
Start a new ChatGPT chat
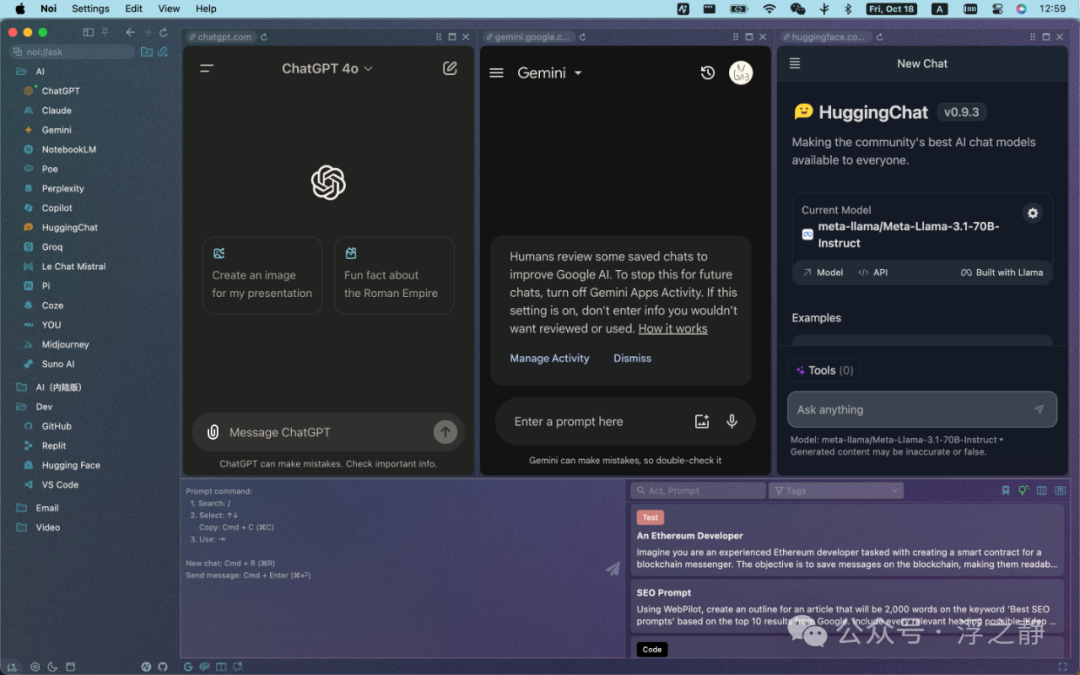(450, 68)
